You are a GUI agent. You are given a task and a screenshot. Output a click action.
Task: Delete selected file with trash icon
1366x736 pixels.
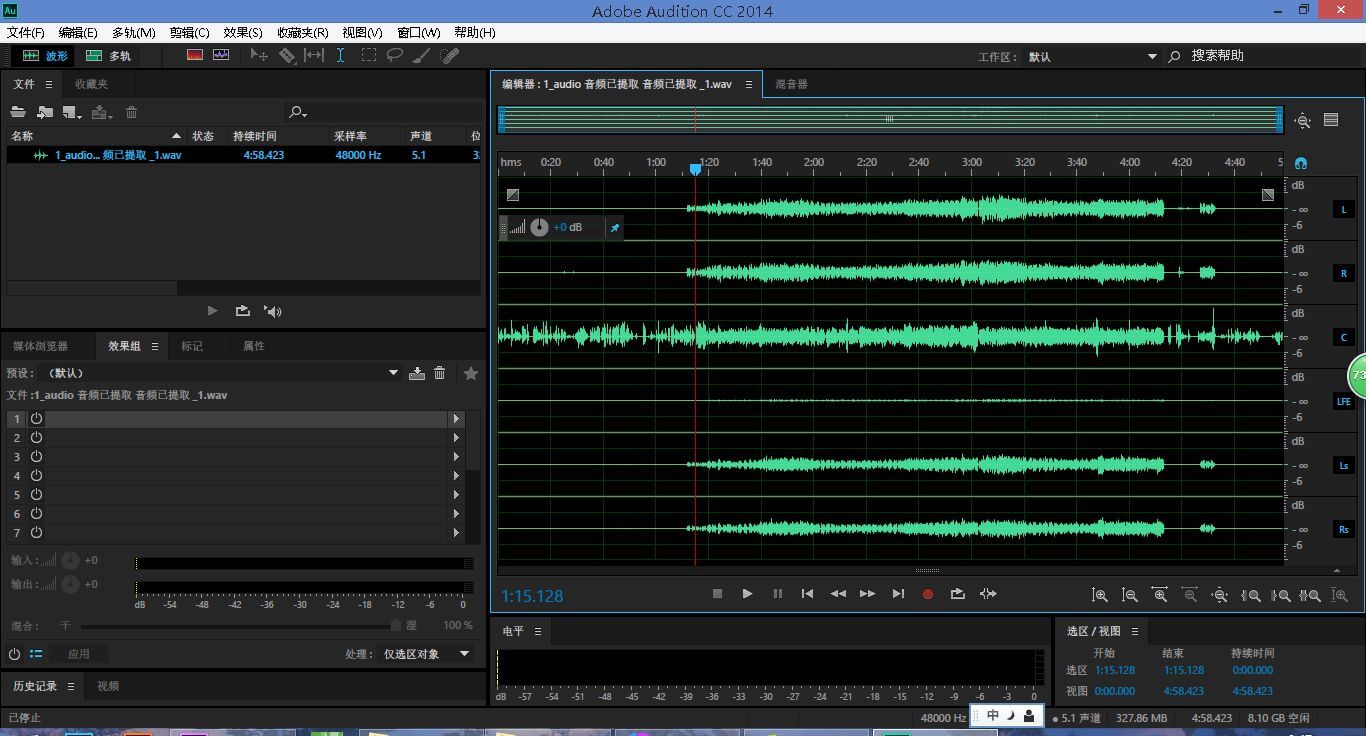132,112
